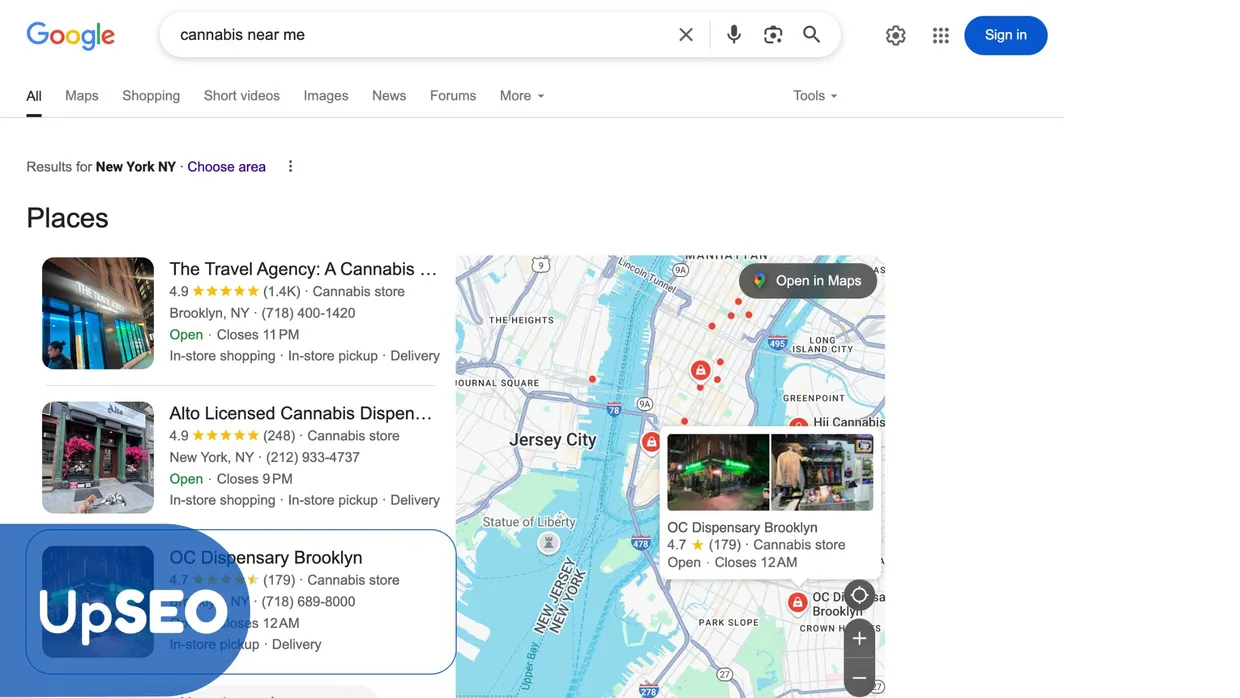Image resolution: width=1240 pixels, height=698 pixels.
Task: Click the Statue of Liberty map marker
Action: pos(548,543)
